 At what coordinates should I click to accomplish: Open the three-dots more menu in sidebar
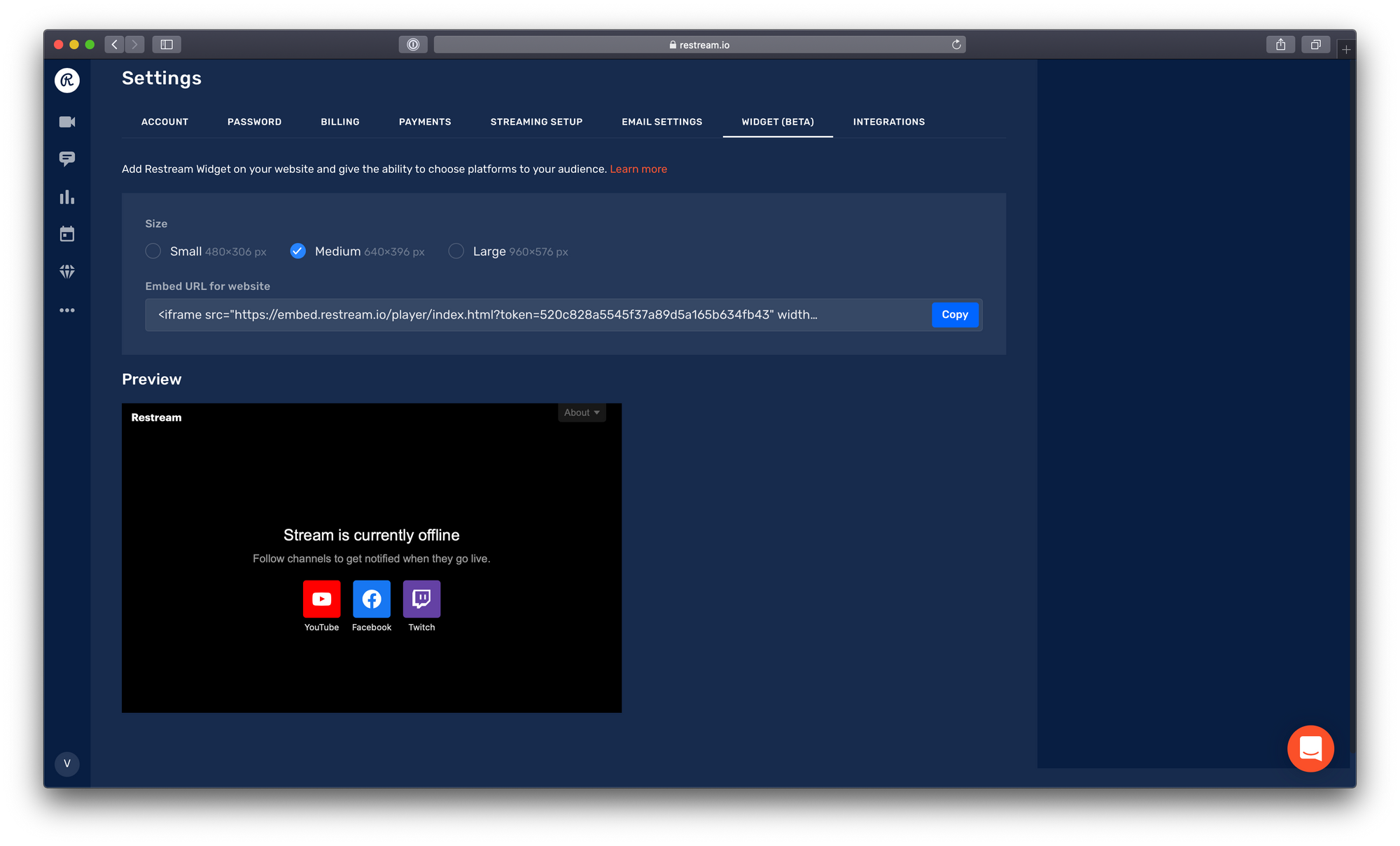coord(67,310)
